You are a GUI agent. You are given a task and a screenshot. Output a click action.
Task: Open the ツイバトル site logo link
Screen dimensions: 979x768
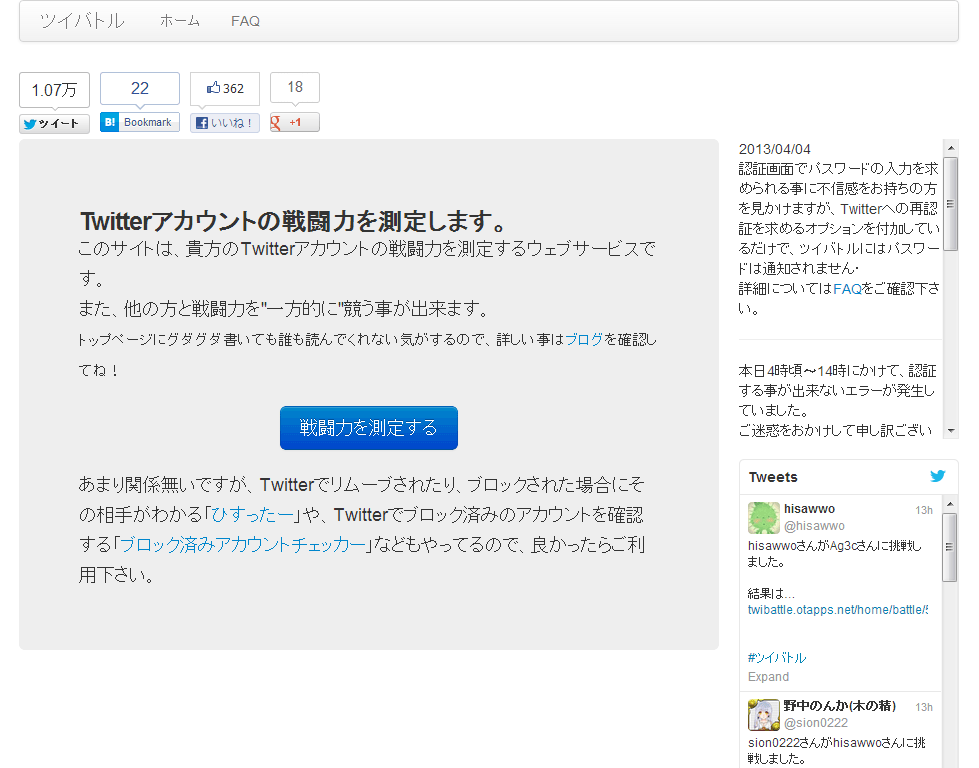[x=82, y=21]
